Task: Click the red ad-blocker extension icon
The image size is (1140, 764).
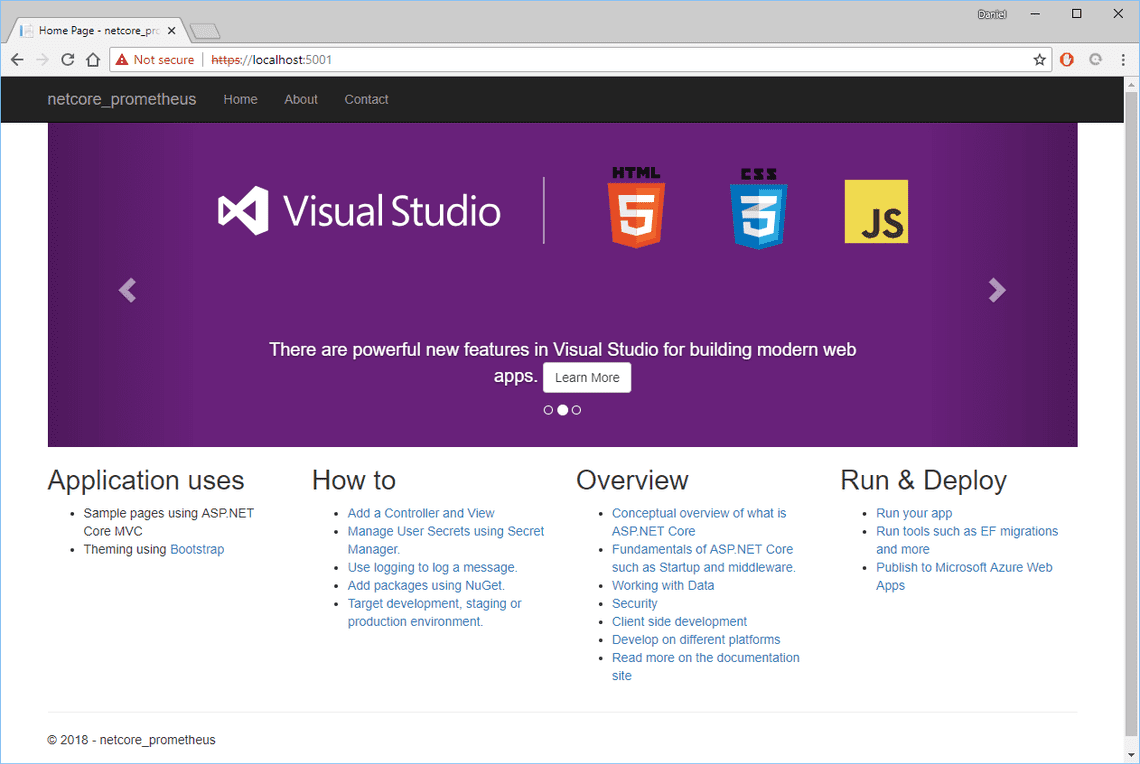Action: [1067, 59]
